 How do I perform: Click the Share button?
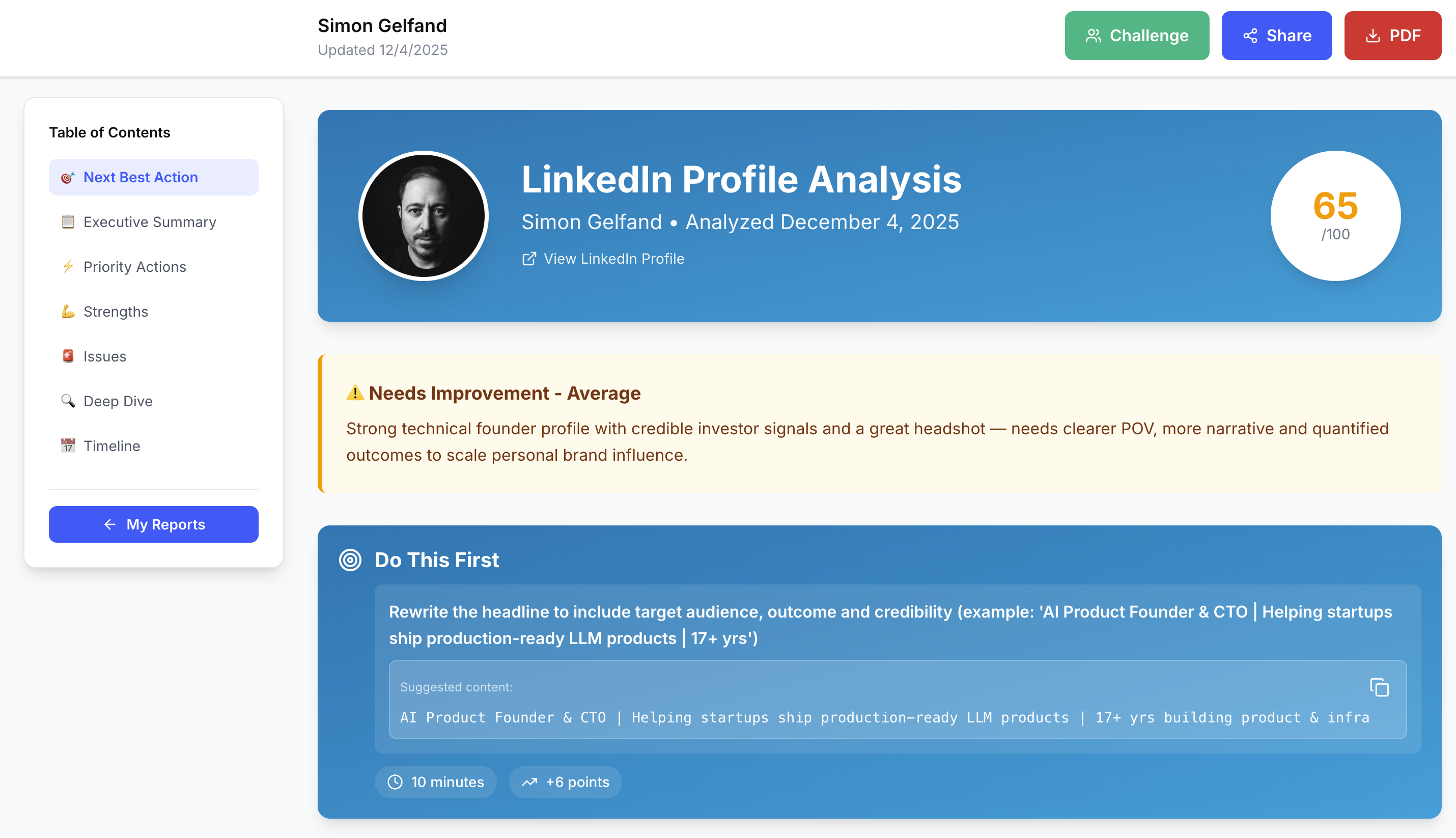coord(1276,36)
